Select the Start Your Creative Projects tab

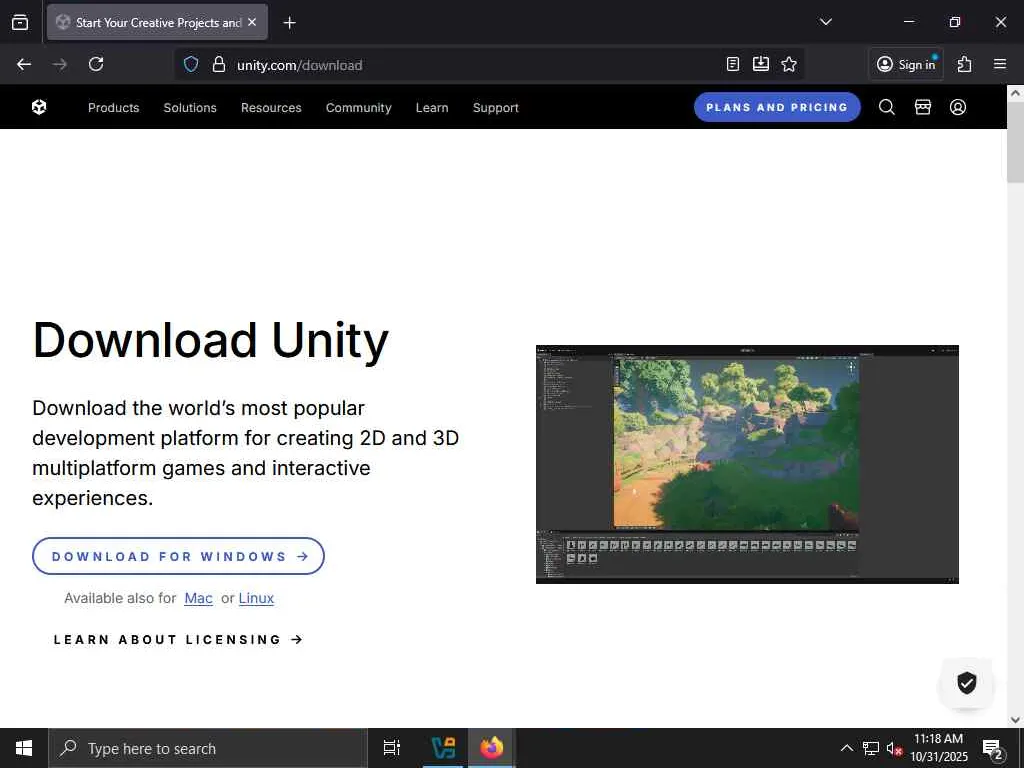click(157, 22)
